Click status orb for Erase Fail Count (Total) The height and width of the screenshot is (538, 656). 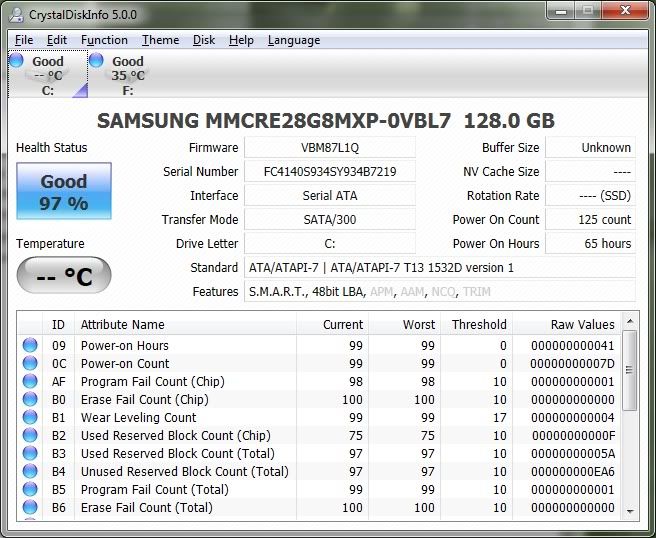(x=30, y=508)
